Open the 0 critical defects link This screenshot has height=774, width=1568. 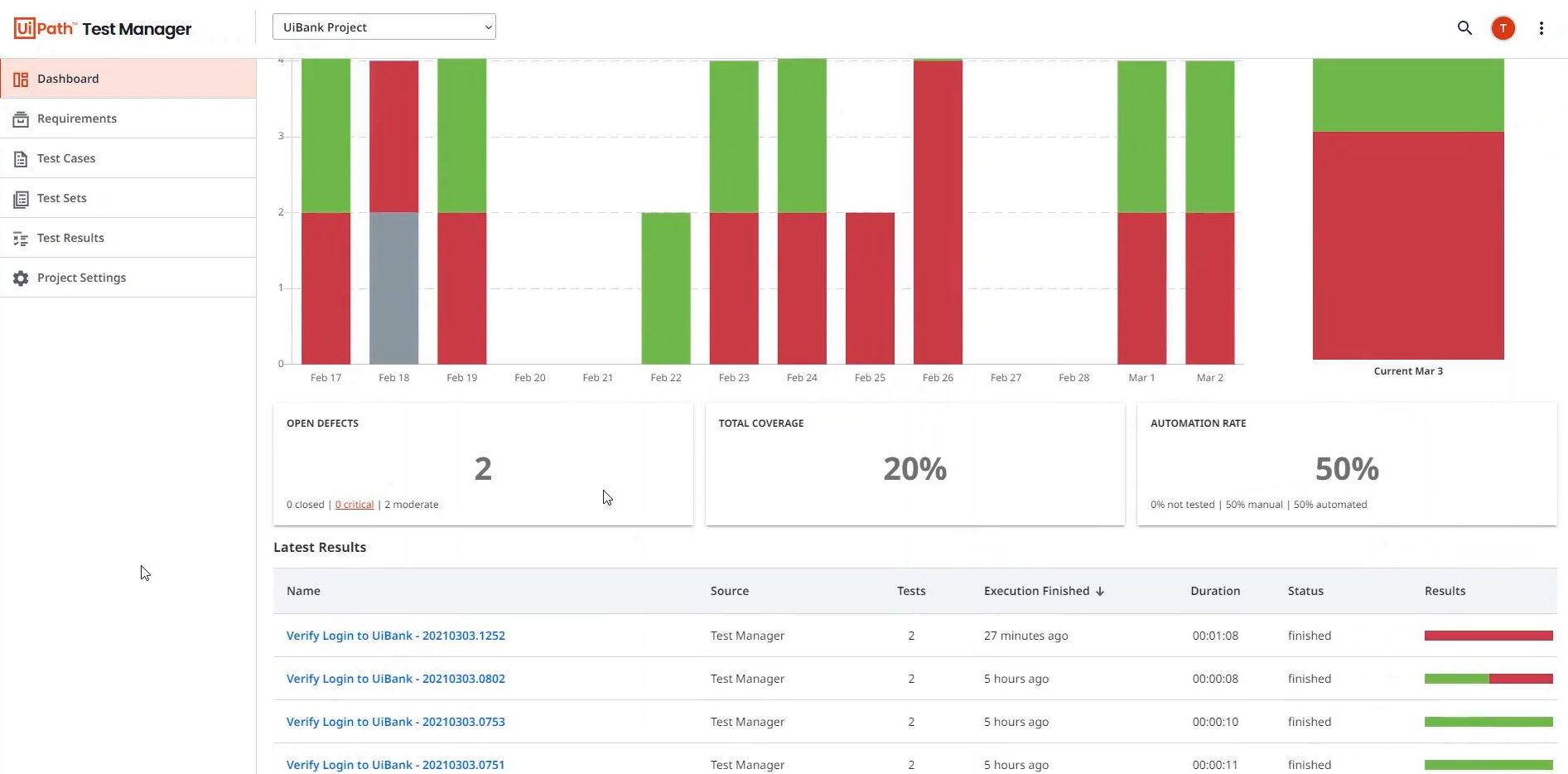354,504
